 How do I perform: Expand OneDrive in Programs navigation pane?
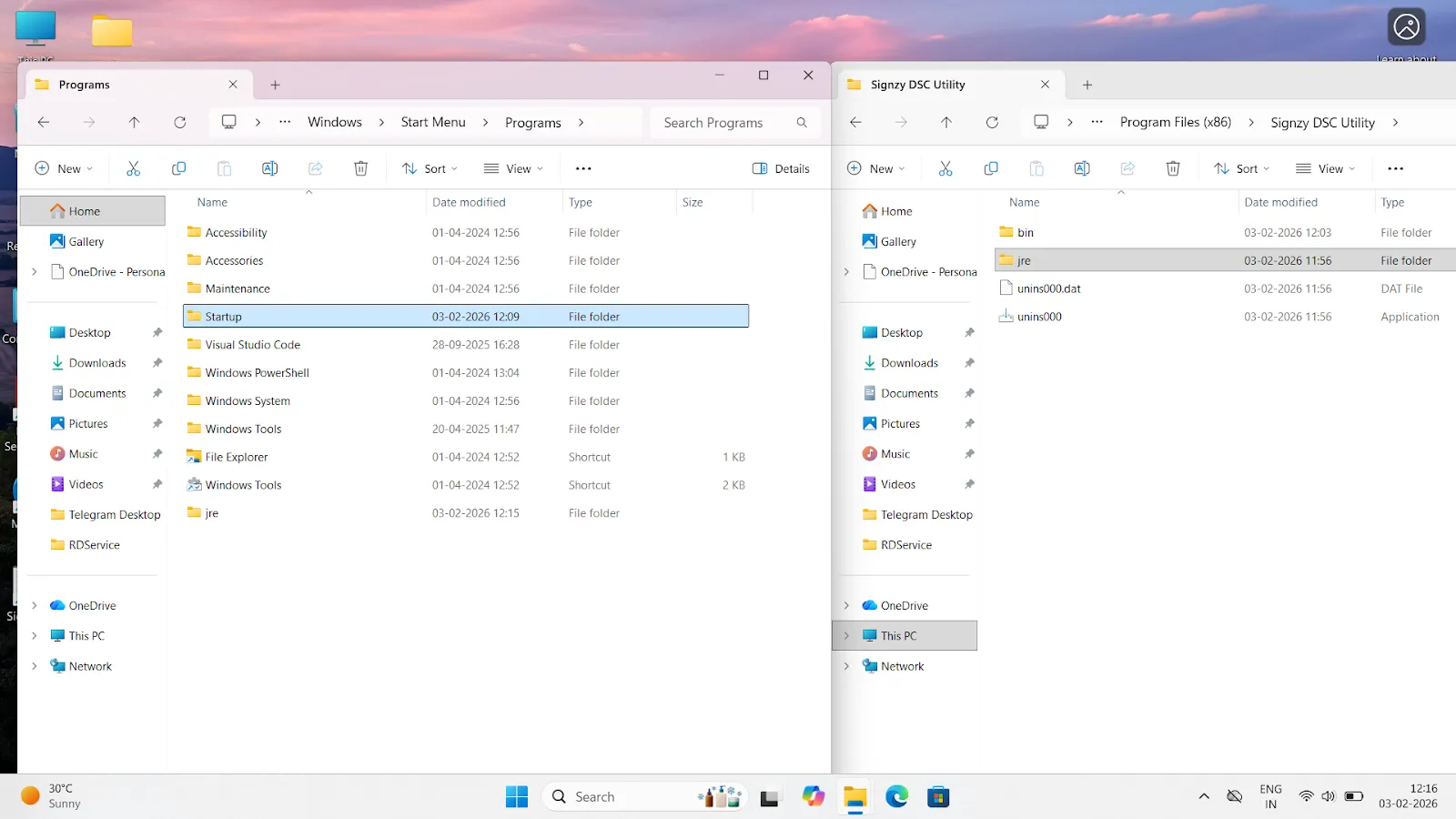[x=35, y=605]
